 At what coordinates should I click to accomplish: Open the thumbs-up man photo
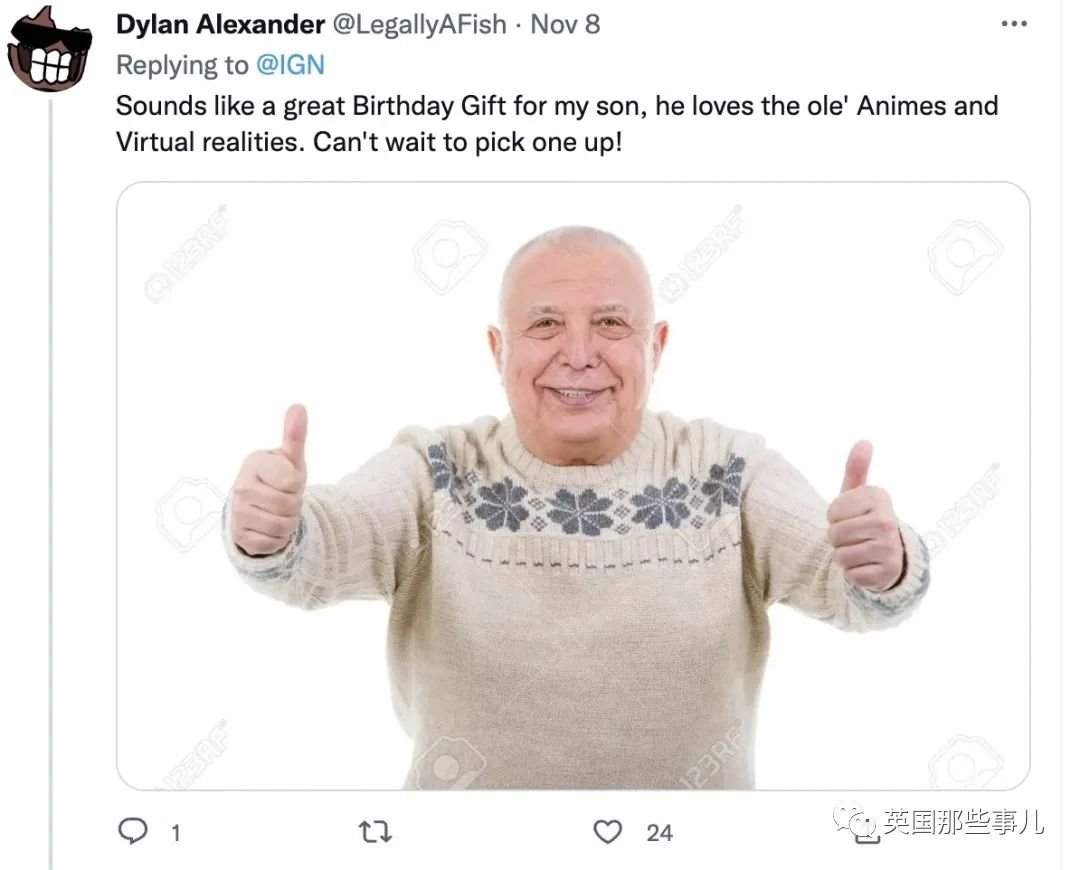pos(573,486)
